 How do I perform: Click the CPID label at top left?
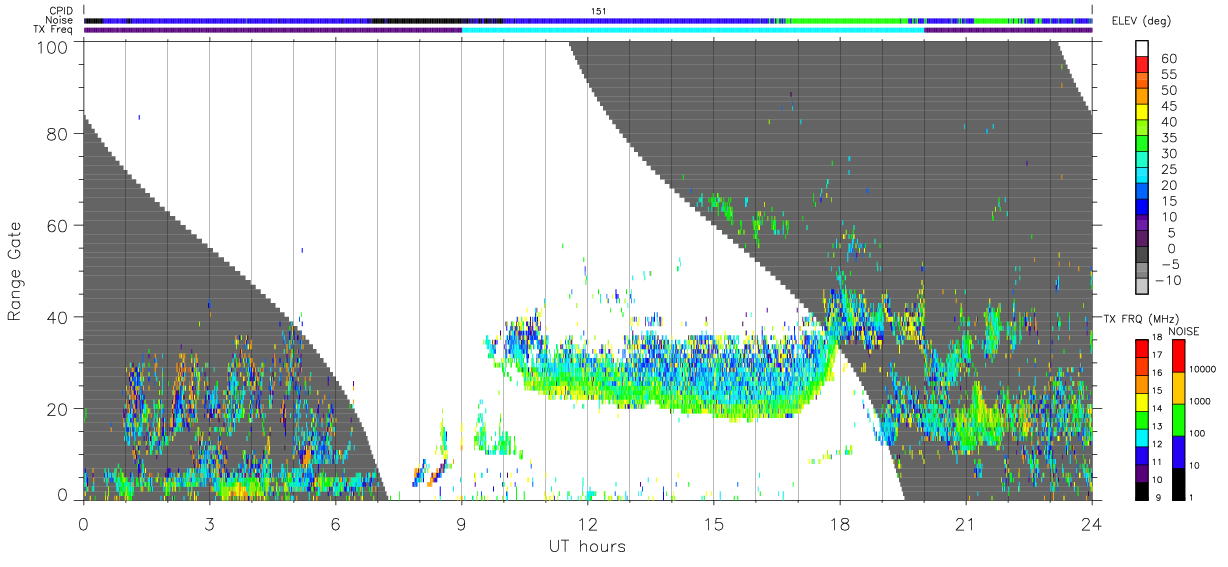tap(61, 10)
